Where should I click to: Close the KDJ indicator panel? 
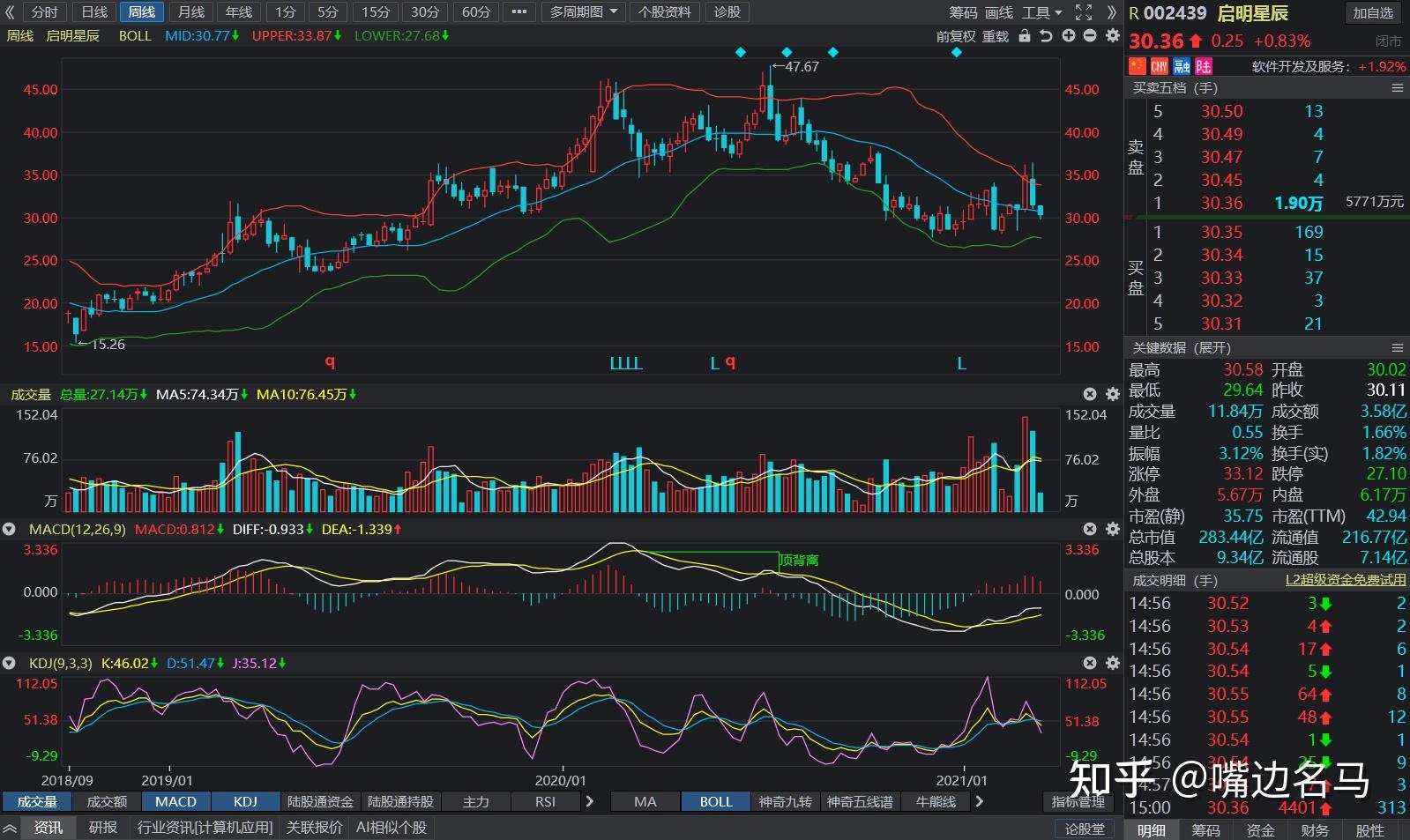coord(1090,663)
